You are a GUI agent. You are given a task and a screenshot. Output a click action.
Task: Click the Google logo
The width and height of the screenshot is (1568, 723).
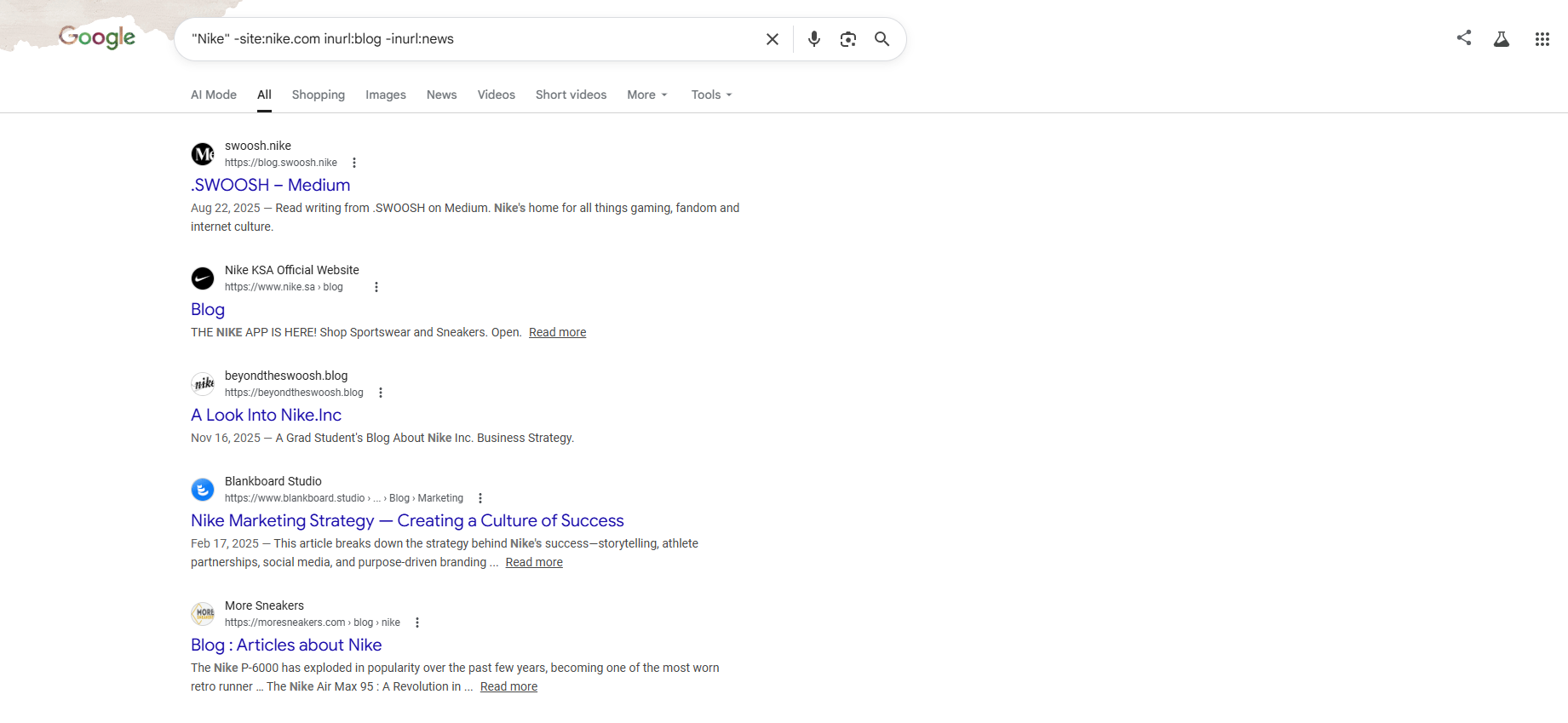point(97,37)
